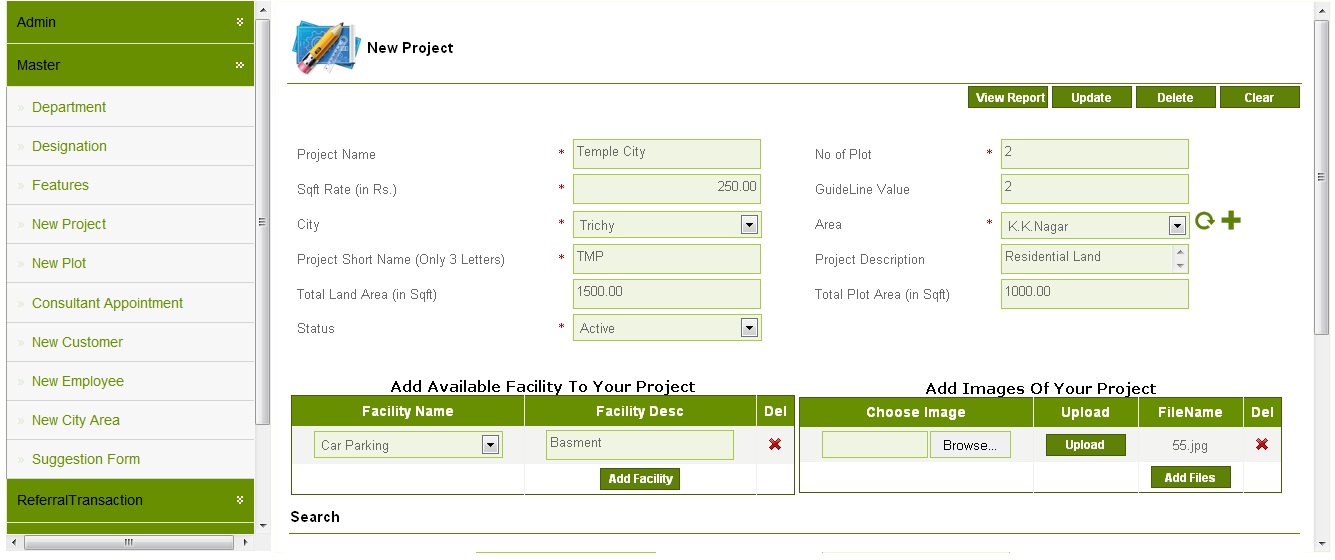Click the Browse... file button
Viewport: 1335px width, 560px height.
[x=969, y=445]
